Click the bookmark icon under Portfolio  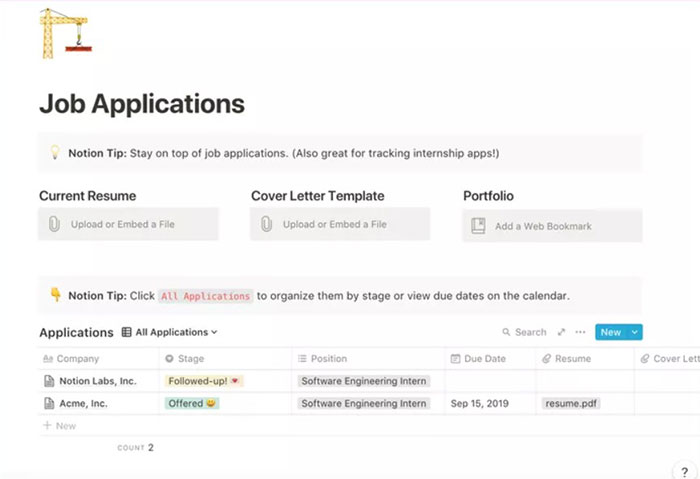tap(479, 226)
